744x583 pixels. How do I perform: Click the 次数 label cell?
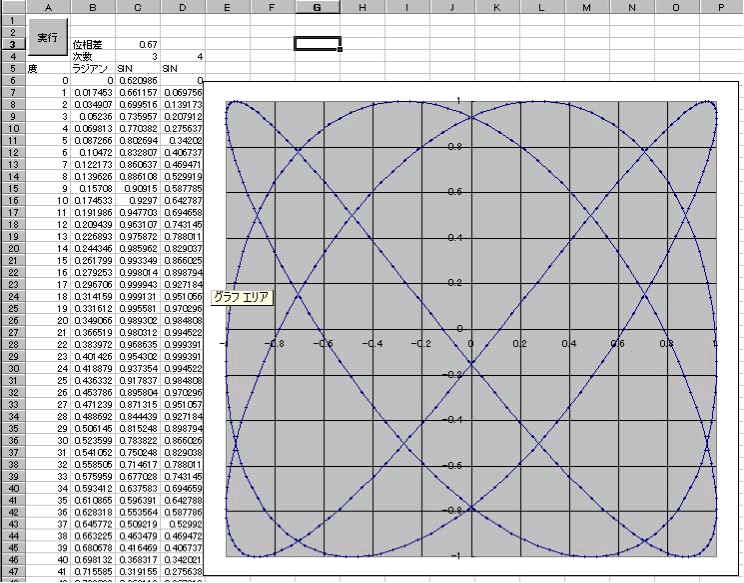93,56
